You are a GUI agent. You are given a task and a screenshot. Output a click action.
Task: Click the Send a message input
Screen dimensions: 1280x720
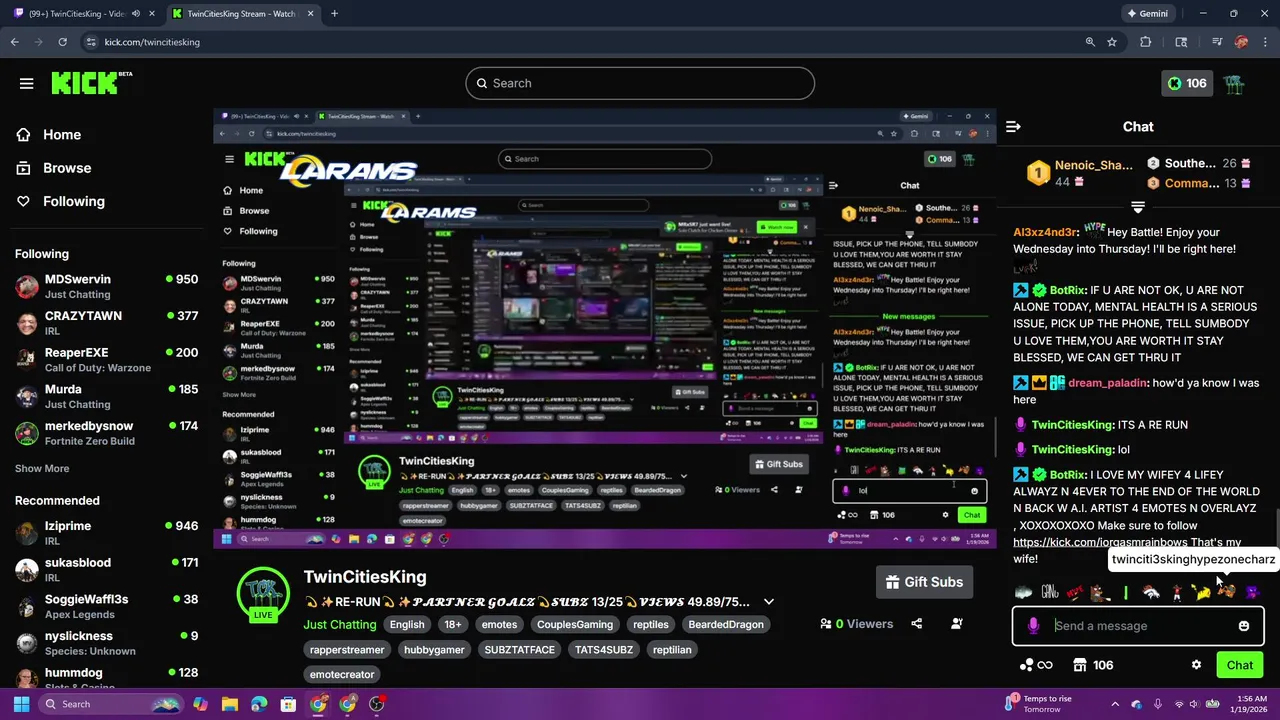(x=1138, y=626)
